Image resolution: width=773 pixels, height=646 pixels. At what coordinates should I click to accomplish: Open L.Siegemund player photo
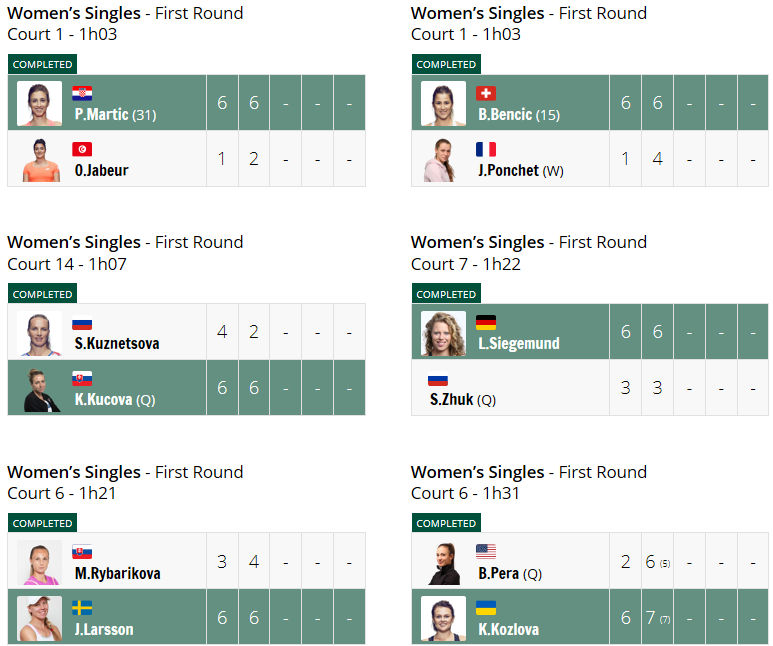pyautogui.click(x=443, y=333)
